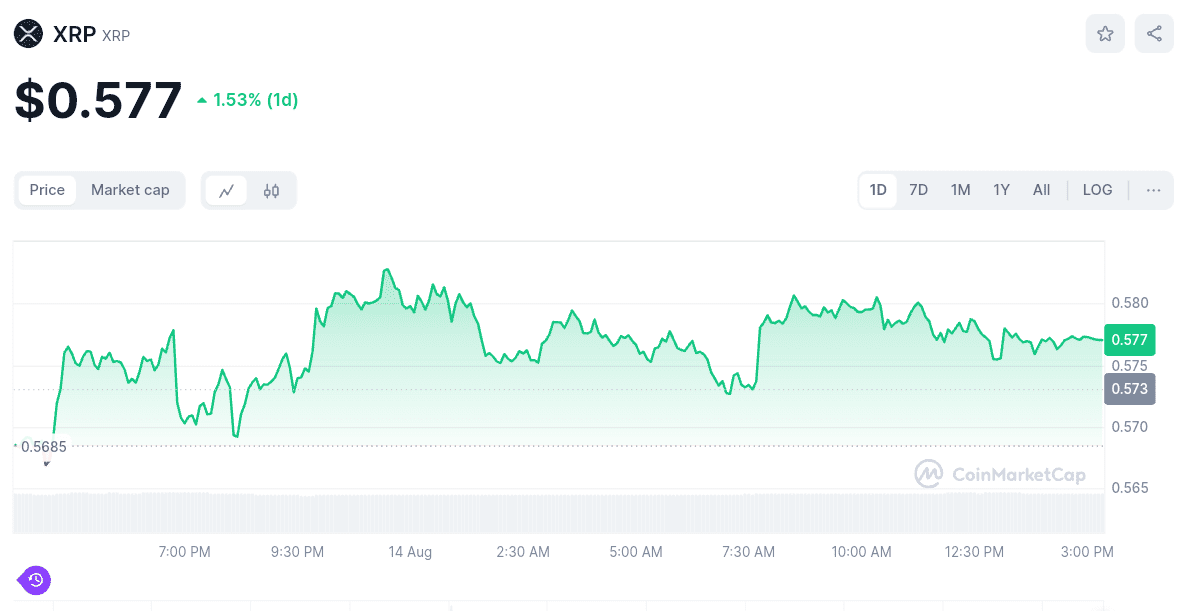The width and height of the screenshot is (1185, 611).
Task: Open the share options icon
Action: pos(1154,33)
